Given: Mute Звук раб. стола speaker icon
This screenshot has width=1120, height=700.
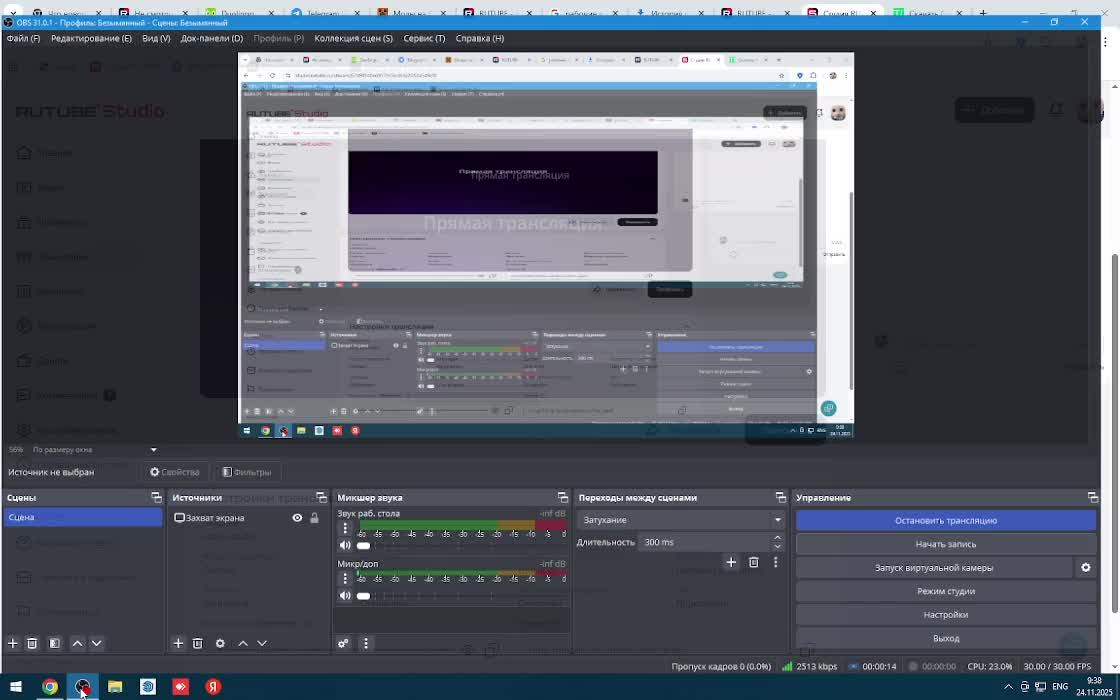Looking at the screenshot, I should [345, 546].
